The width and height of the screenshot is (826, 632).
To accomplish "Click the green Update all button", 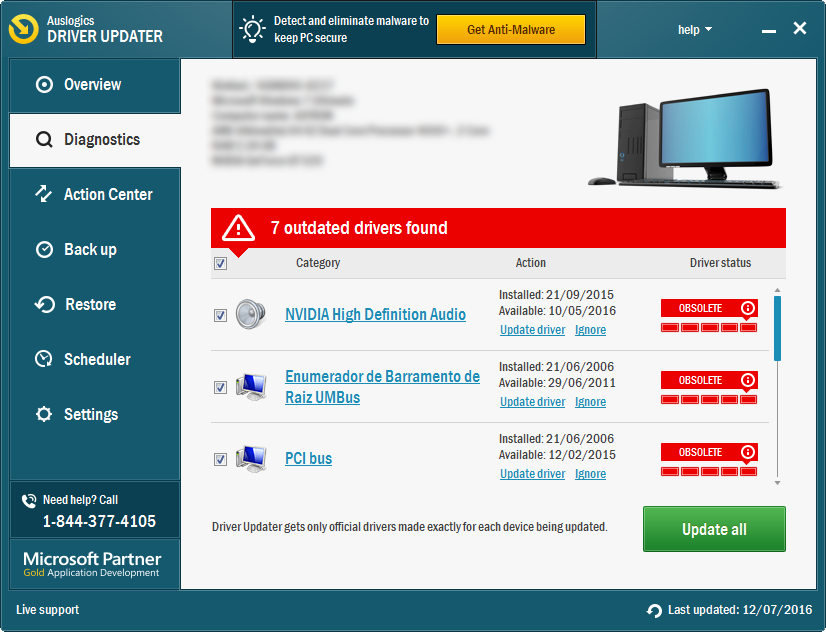I will point(714,529).
